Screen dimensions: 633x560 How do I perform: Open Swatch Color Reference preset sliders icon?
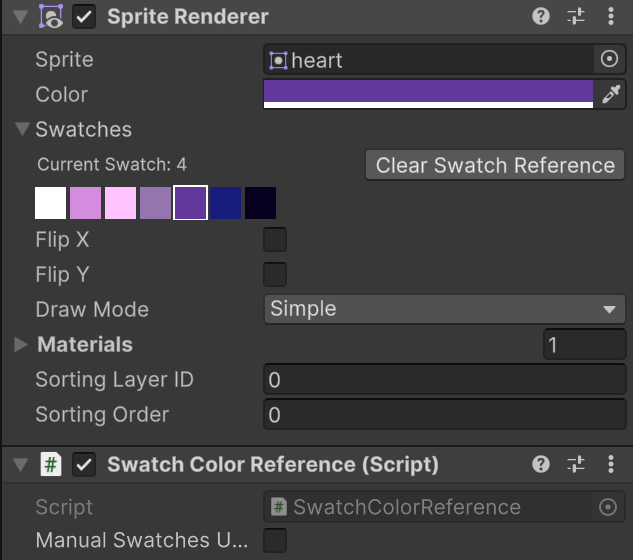click(576, 464)
